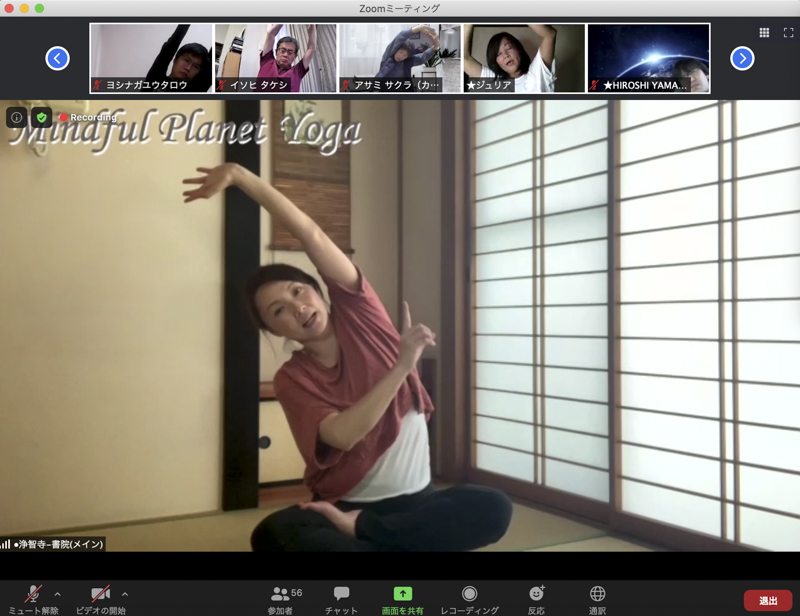Select ヨシナガユウタロウ participant thumbnail

click(151, 58)
